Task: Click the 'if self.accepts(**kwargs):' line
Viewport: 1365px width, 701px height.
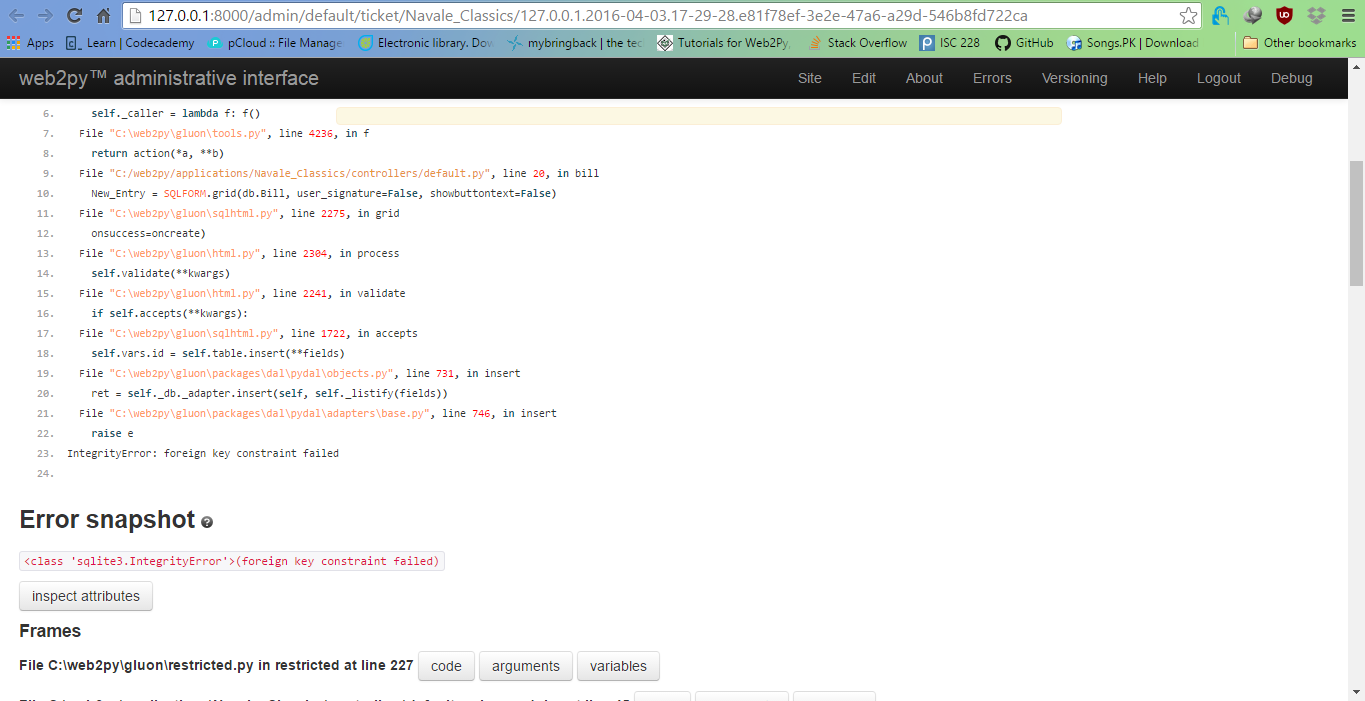Action: click(169, 313)
